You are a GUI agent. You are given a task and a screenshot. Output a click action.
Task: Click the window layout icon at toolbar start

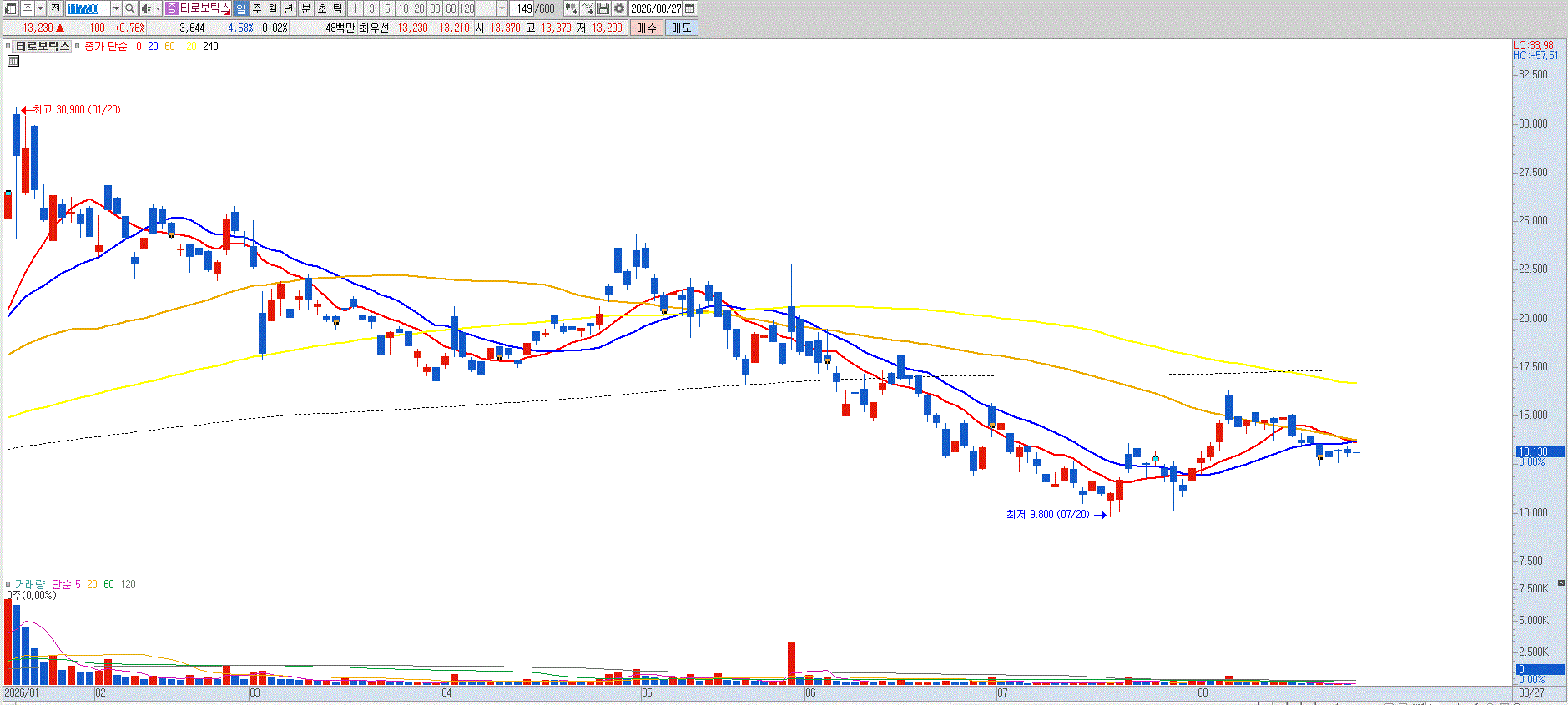tap(11, 8)
